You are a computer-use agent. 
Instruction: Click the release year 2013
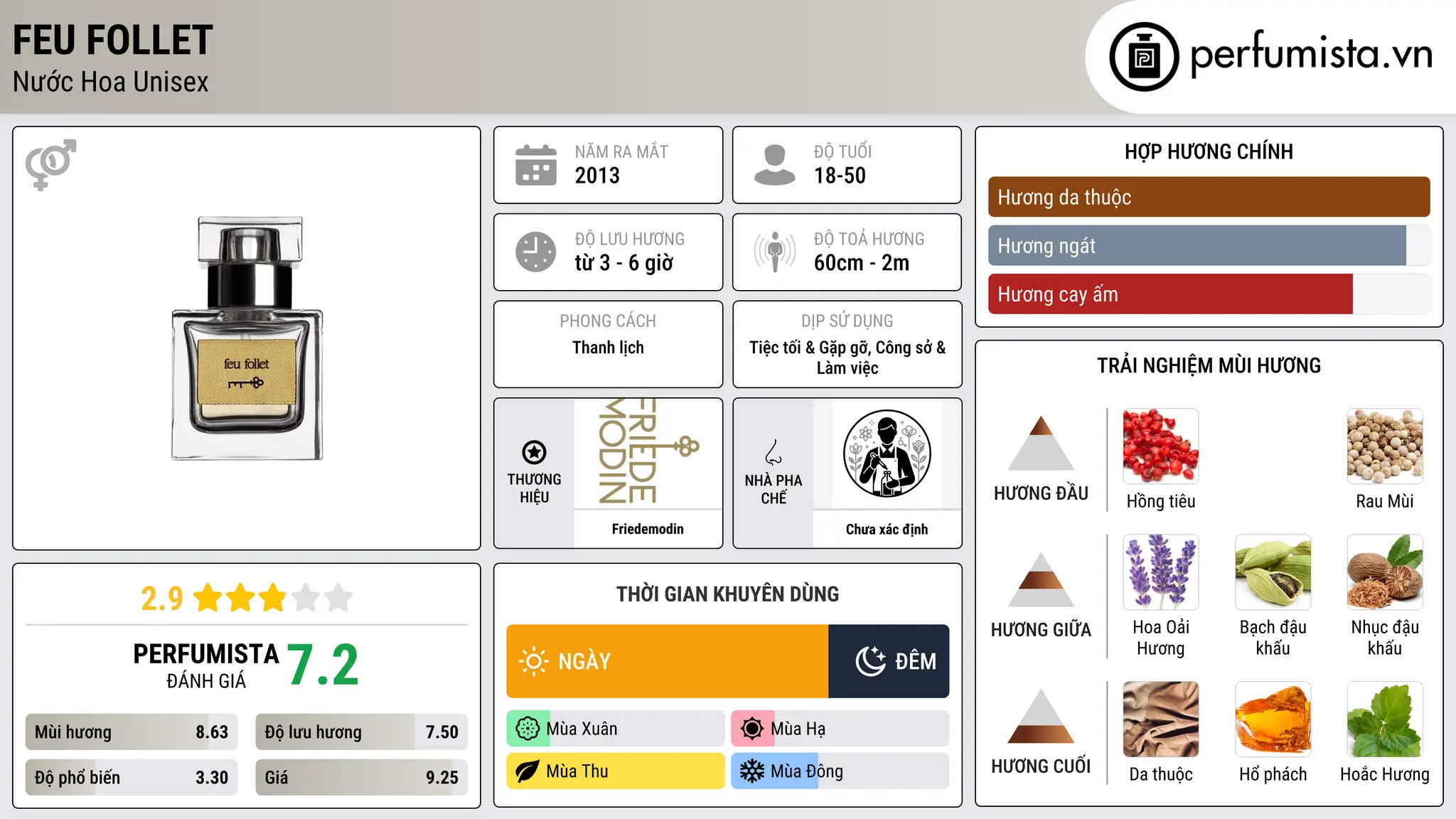(x=597, y=176)
